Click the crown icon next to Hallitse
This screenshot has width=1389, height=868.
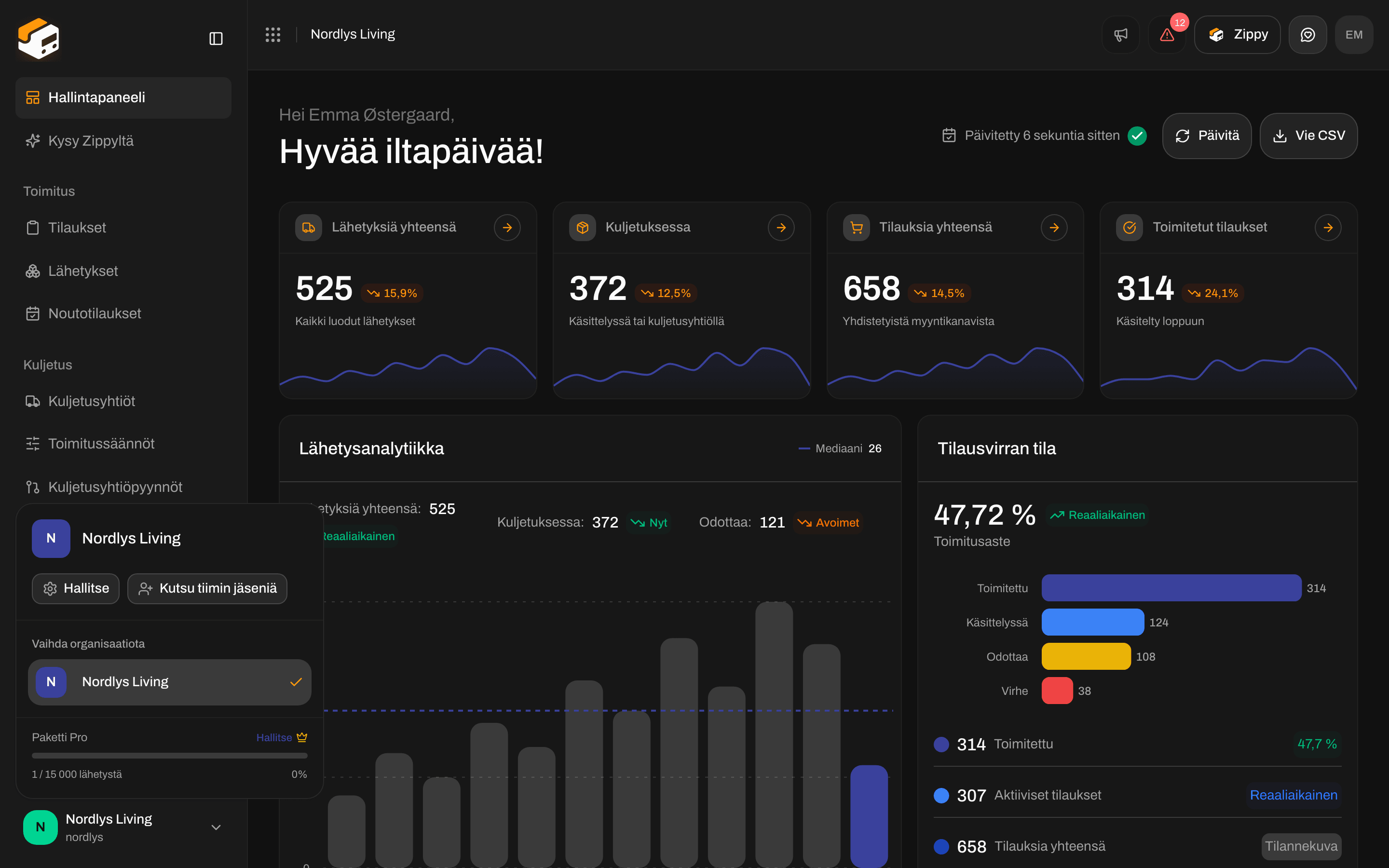point(302,737)
